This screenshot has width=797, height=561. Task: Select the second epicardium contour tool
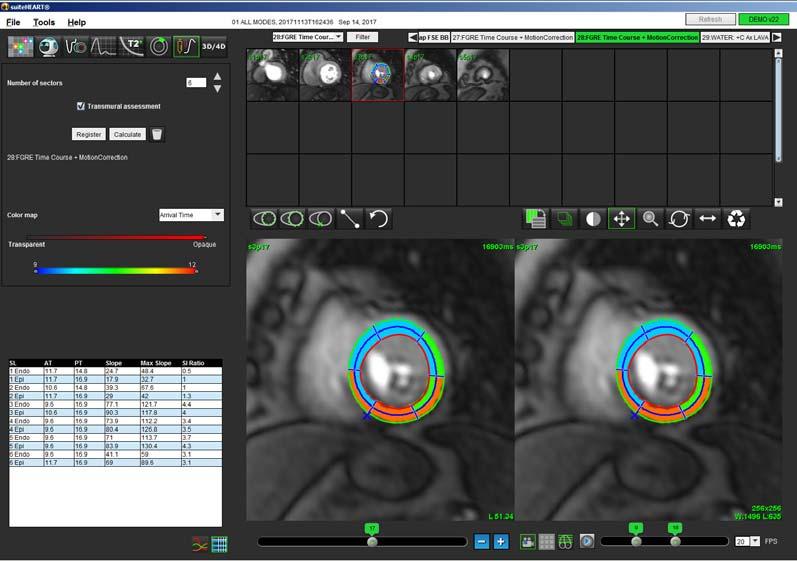coord(292,219)
